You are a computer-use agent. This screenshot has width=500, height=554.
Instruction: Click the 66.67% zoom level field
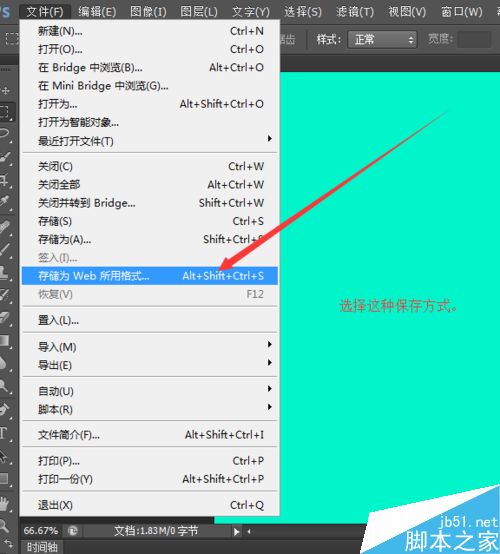41,531
